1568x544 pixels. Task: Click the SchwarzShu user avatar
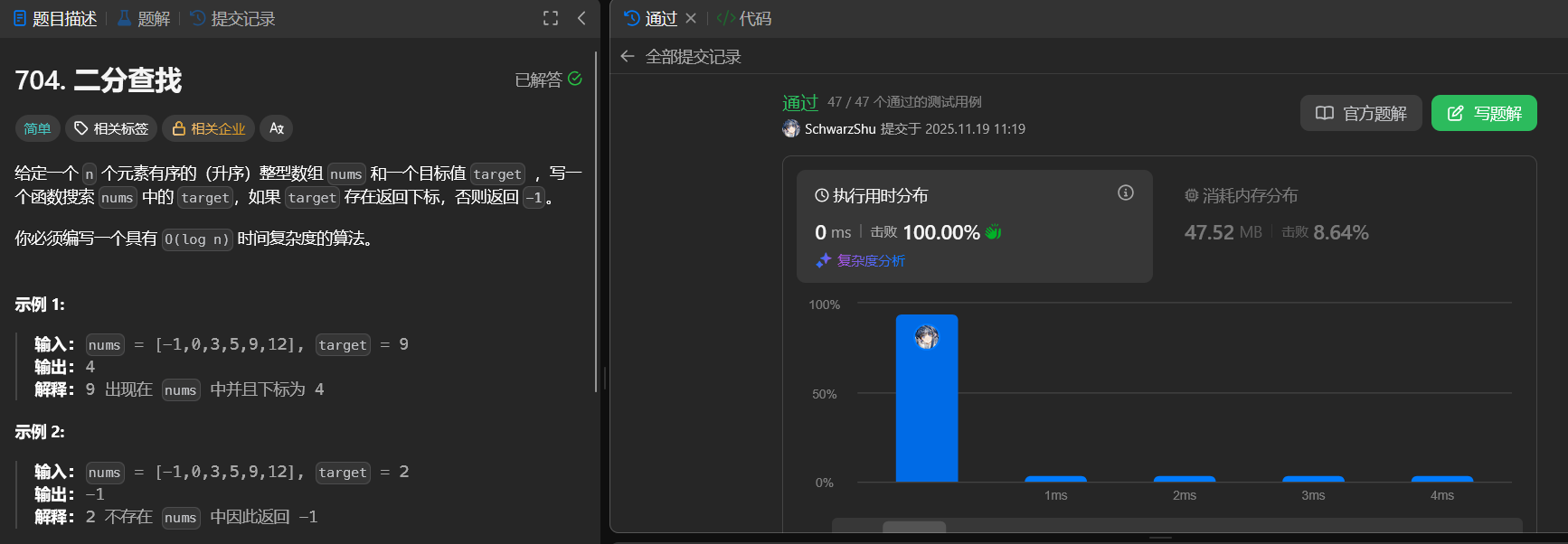pos(791,128)
